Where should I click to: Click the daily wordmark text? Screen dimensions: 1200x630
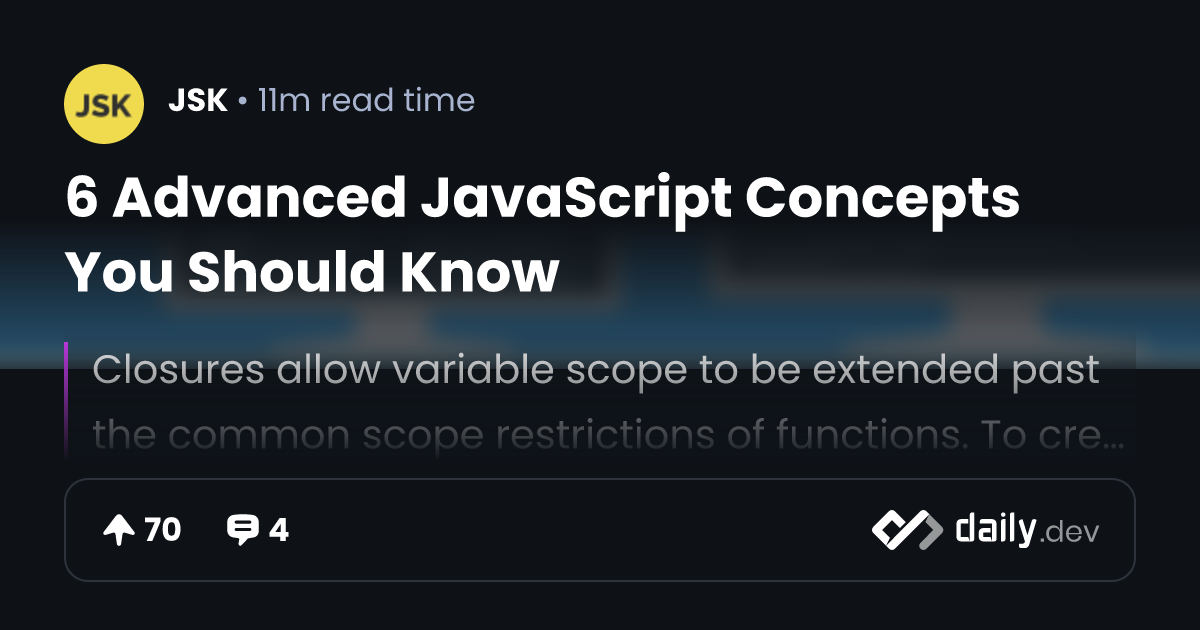click(994, 529)
